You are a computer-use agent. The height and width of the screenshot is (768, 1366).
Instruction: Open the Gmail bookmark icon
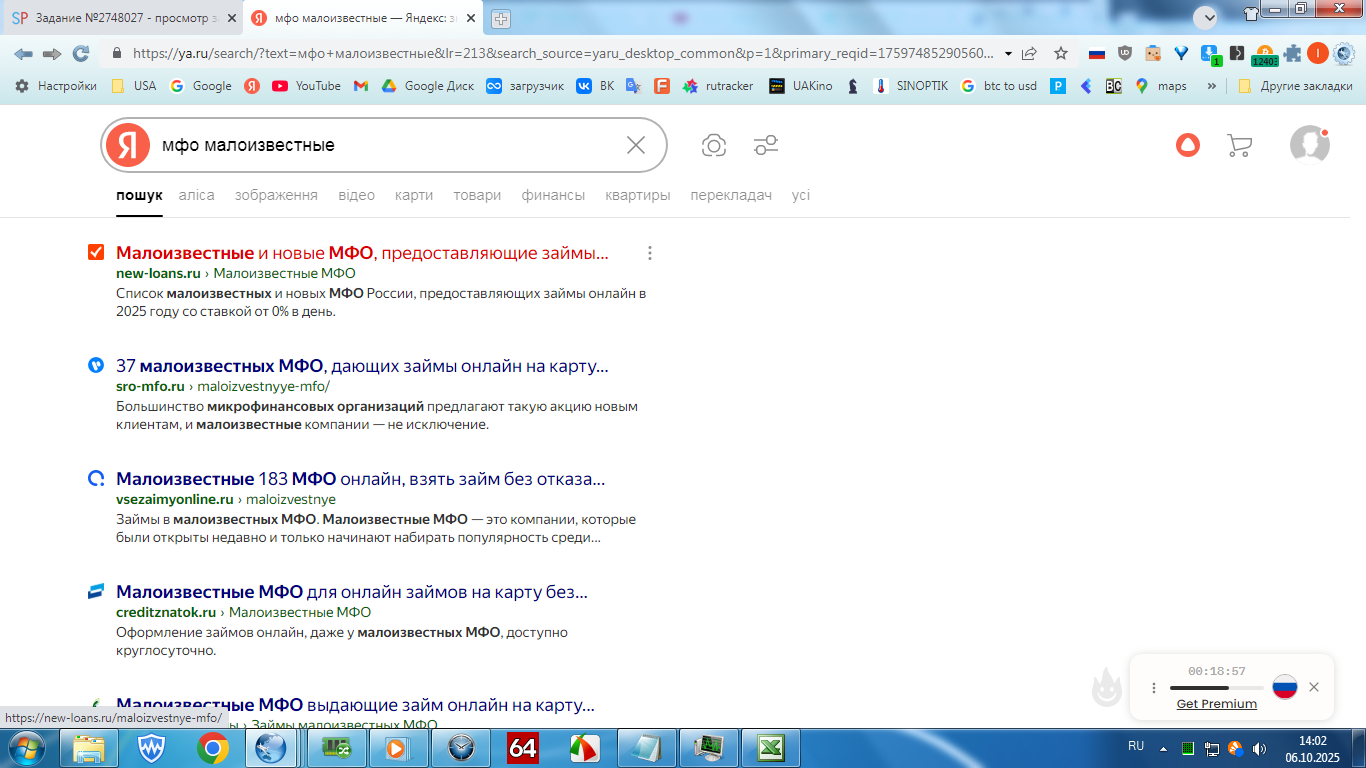361,86
